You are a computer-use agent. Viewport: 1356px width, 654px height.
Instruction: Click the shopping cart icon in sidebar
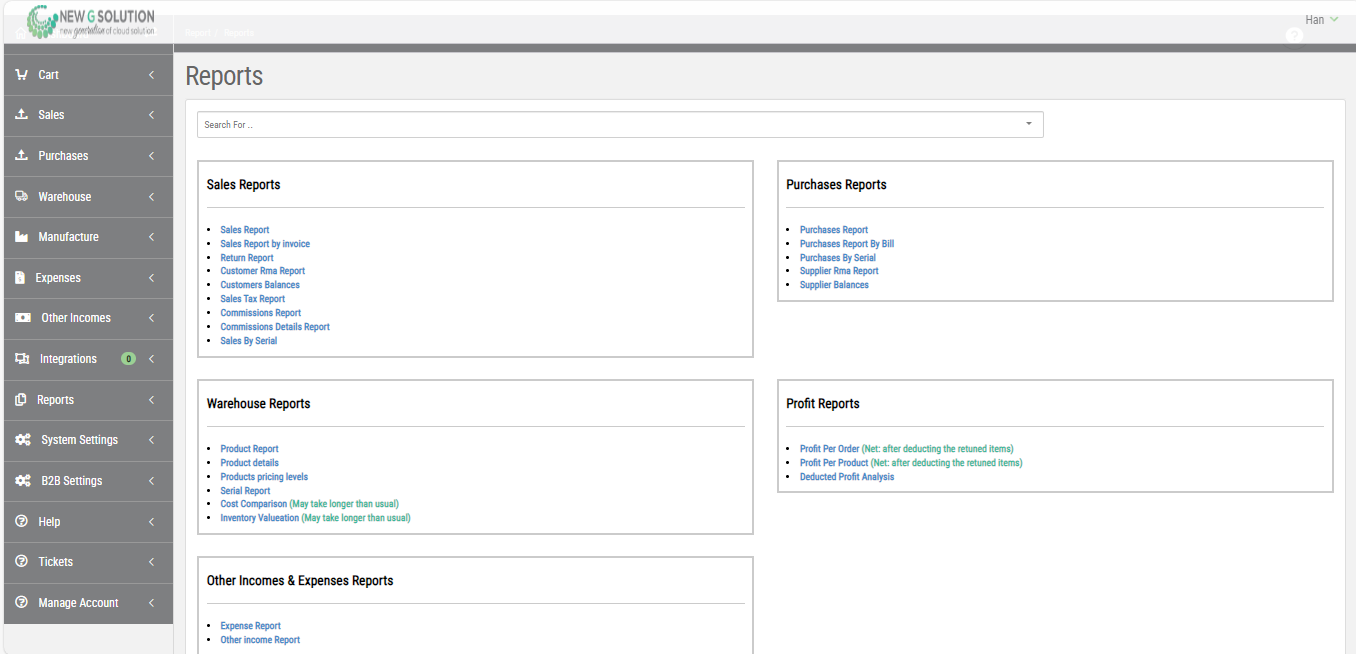coord(22,75)
